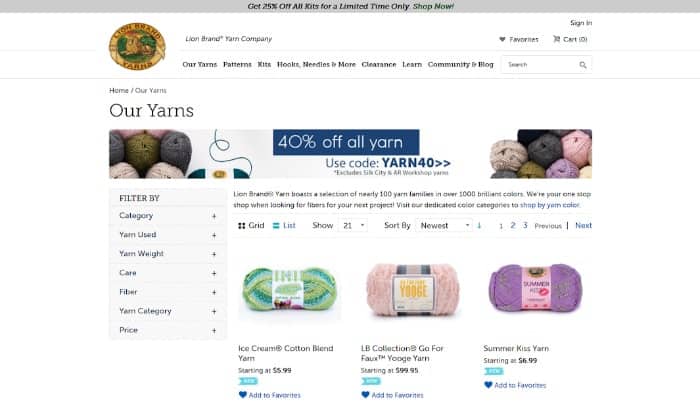
Task: Expand the Category filter
Action: pyautogui.click(x=168, y=216)
